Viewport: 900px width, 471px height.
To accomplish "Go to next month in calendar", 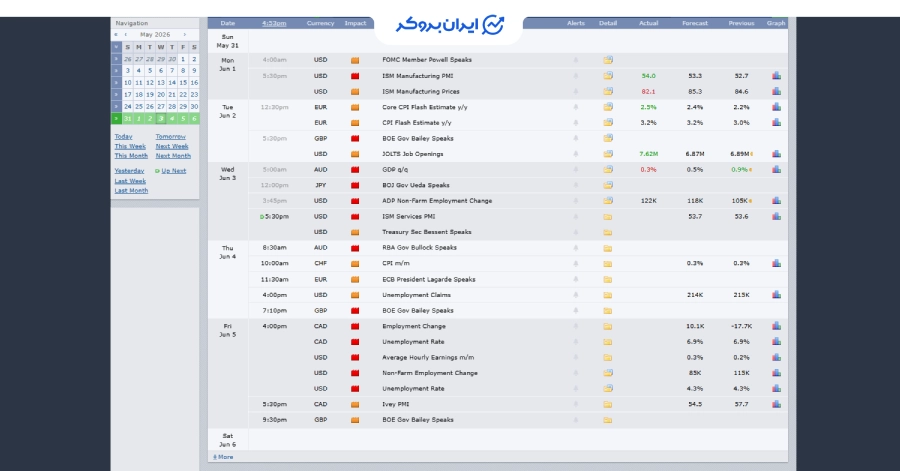I will (184, 34).
